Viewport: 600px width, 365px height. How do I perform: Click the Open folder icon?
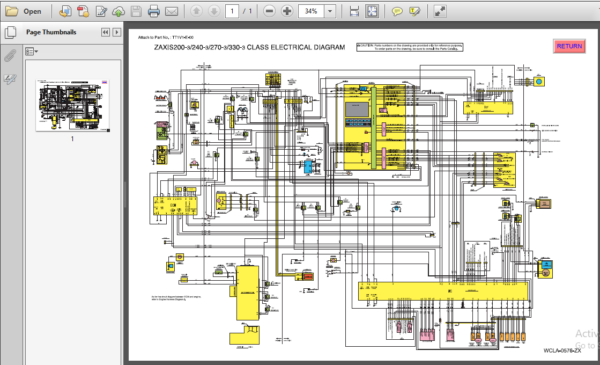coord(11,11)
